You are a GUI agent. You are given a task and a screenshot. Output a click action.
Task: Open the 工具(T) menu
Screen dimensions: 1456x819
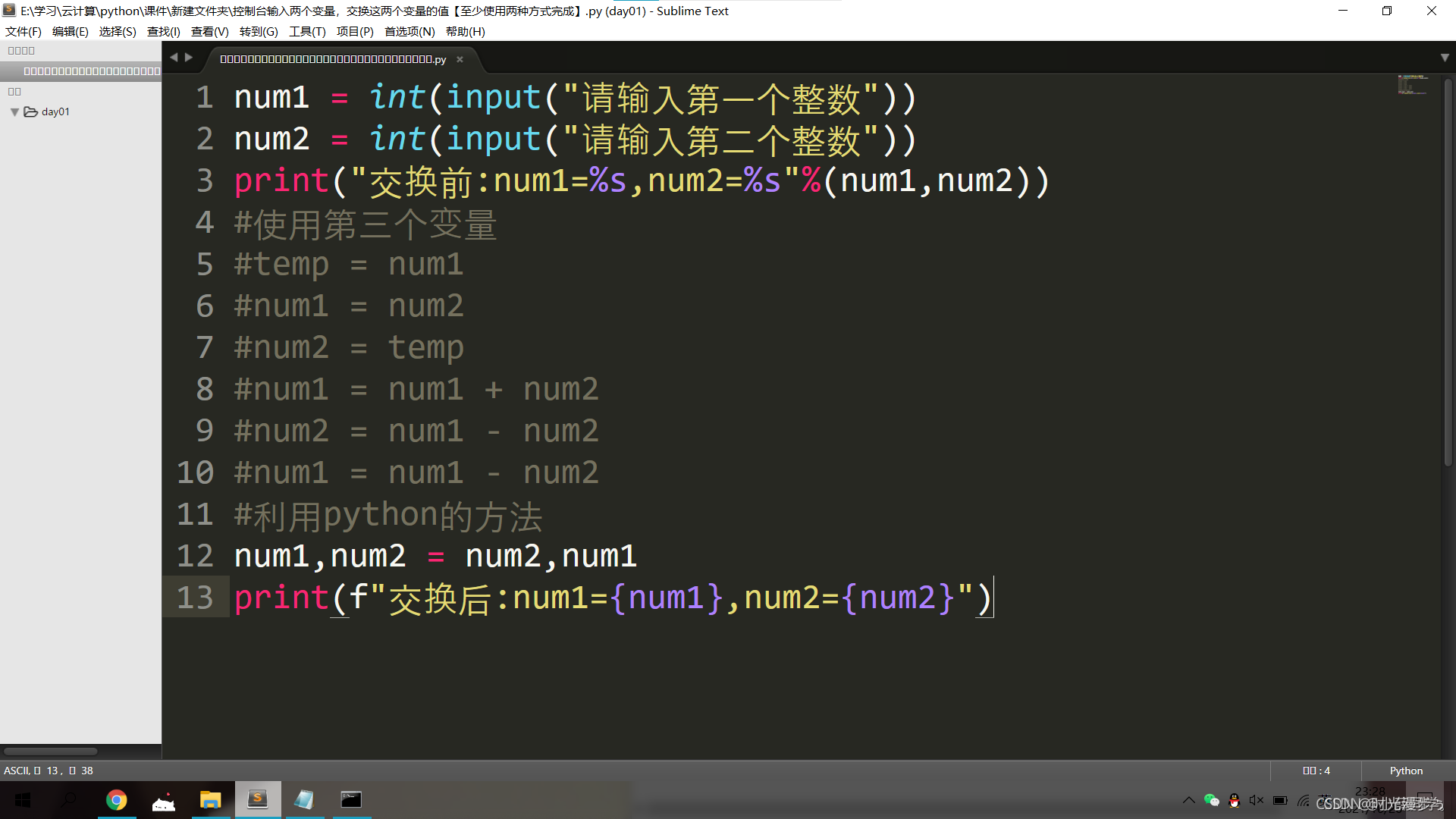pos(307,32)
